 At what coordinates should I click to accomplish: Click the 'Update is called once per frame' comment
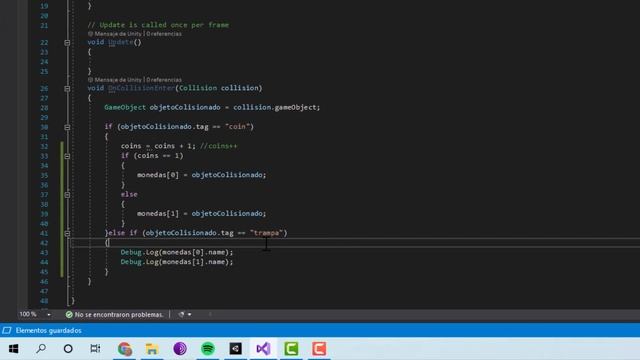[158, 25]
